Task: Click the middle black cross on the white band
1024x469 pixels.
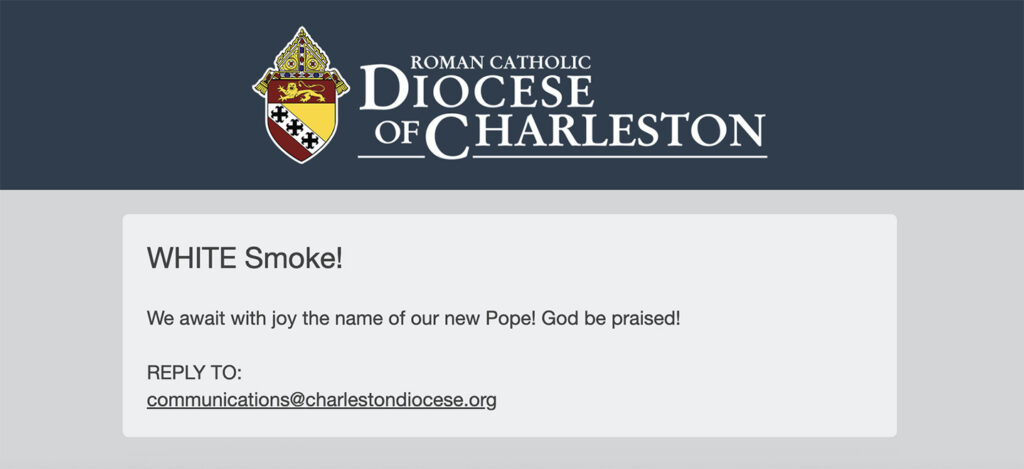Action: [x=295, y=127]
